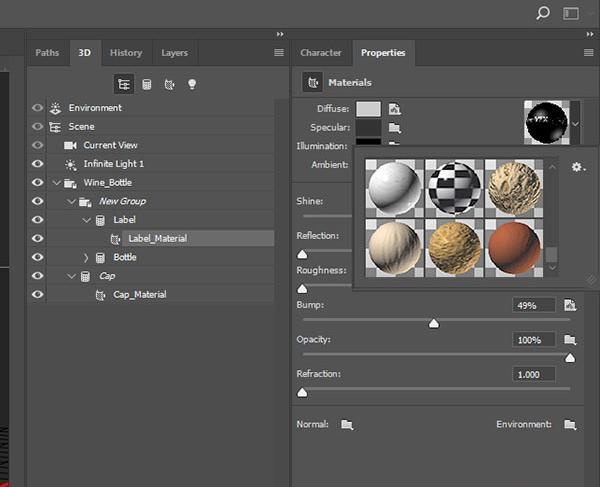Click the Current View camera icon
The width and height of the screenshot is (600, 487).
click(70, 145)
